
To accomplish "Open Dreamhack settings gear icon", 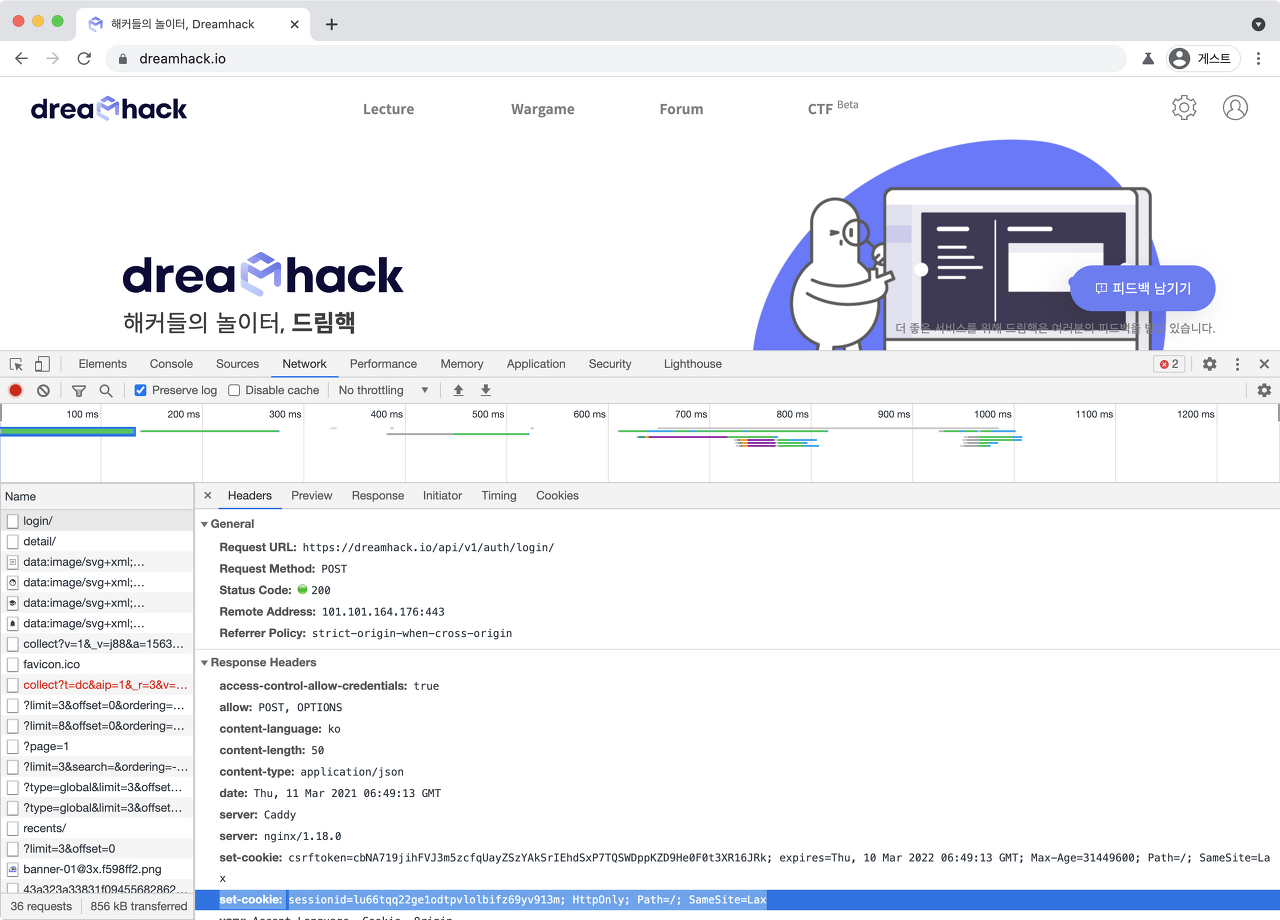I will pos(1184,108).
